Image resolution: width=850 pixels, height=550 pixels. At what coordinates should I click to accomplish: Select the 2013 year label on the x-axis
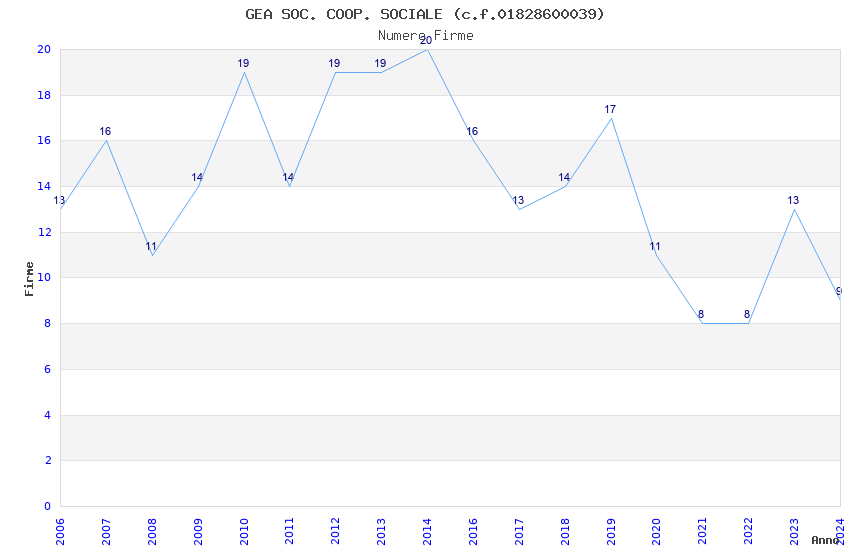click(382, 532)
